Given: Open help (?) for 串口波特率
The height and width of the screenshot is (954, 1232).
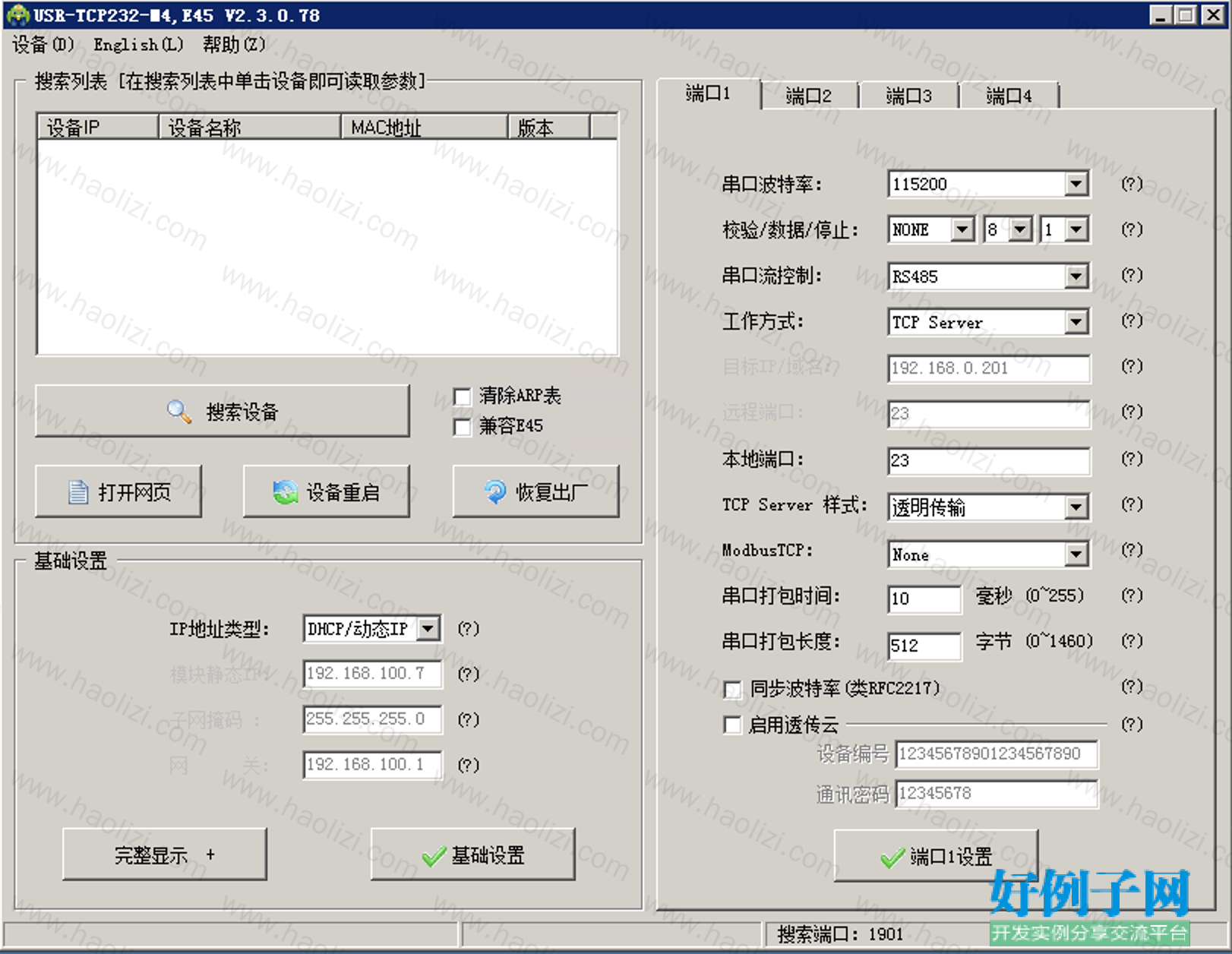Looking at the screenshot, I should point(1132,184).
